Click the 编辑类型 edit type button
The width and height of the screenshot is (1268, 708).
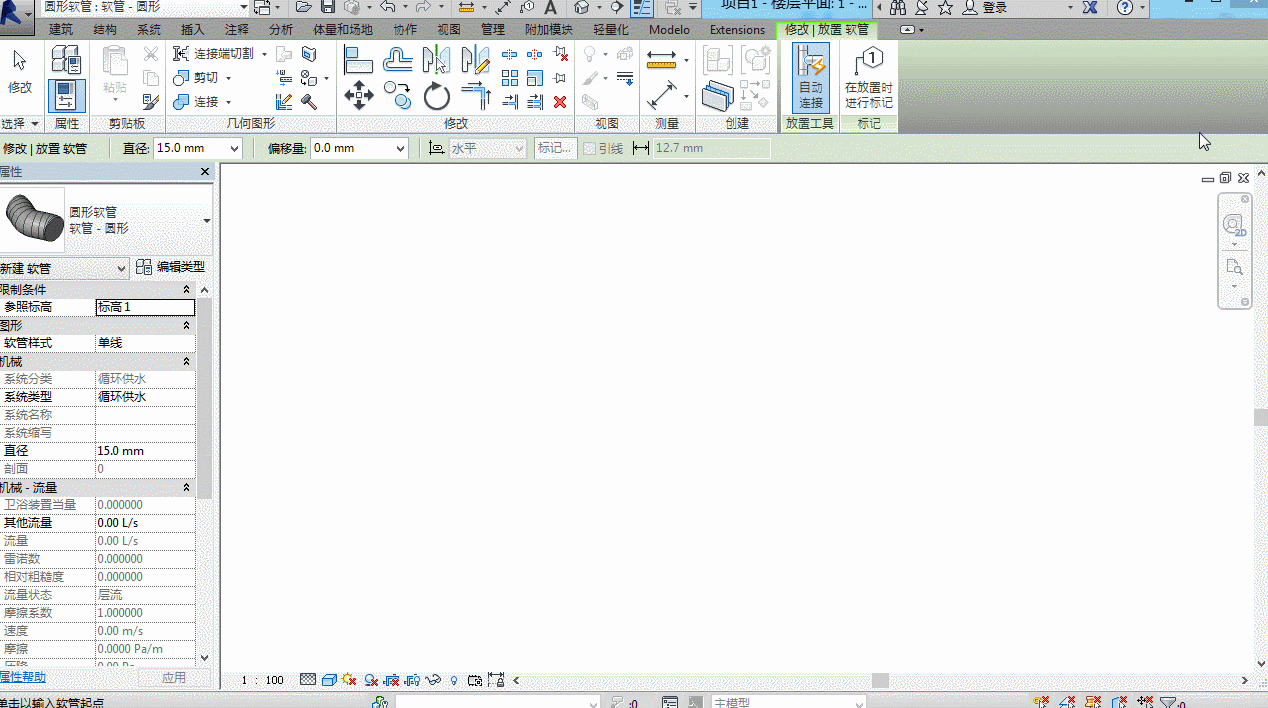pyautogui.click(x=170, y=267)
